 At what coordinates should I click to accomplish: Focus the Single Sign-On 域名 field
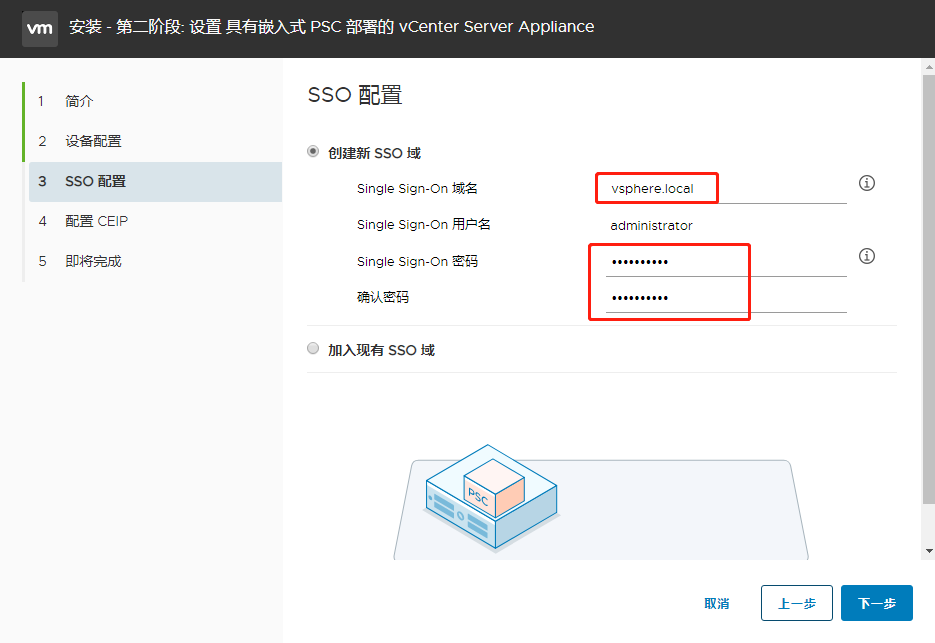click(x=726, y=189)
